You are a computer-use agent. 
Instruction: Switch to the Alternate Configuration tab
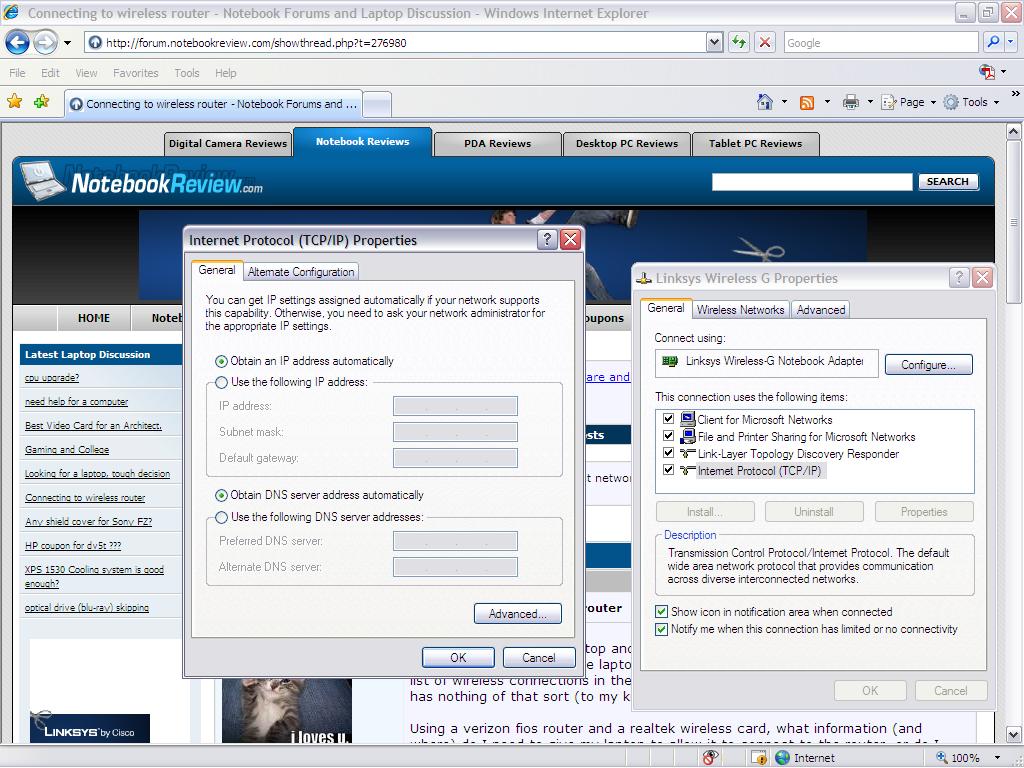point(301,272)
